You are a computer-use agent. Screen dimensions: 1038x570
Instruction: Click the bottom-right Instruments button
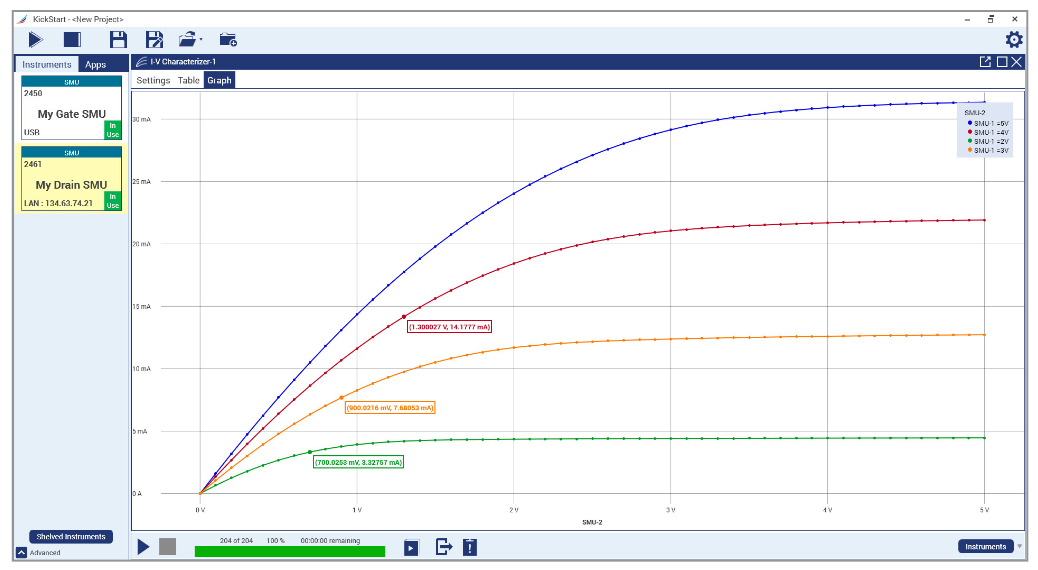(x=986, y=546)
